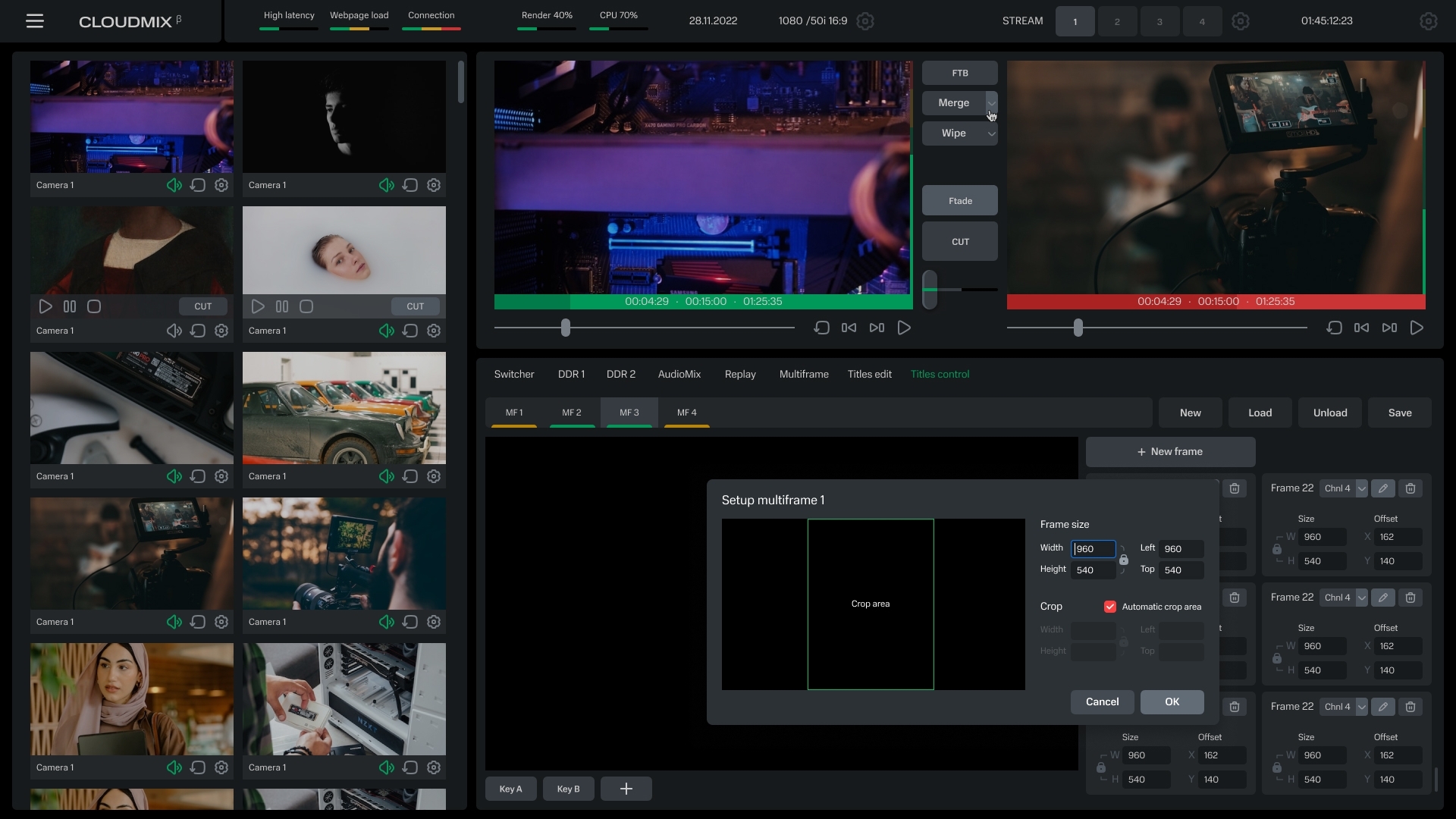Edit Frame 22 using the pencil icon
Viewport: 1456px width, 819px height.
pos(1383,488)
